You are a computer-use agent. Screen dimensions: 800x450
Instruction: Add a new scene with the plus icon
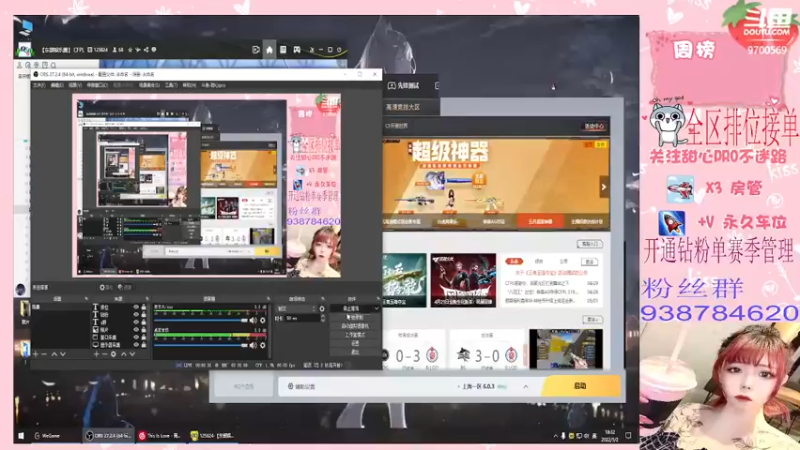(x=36, y=354)
